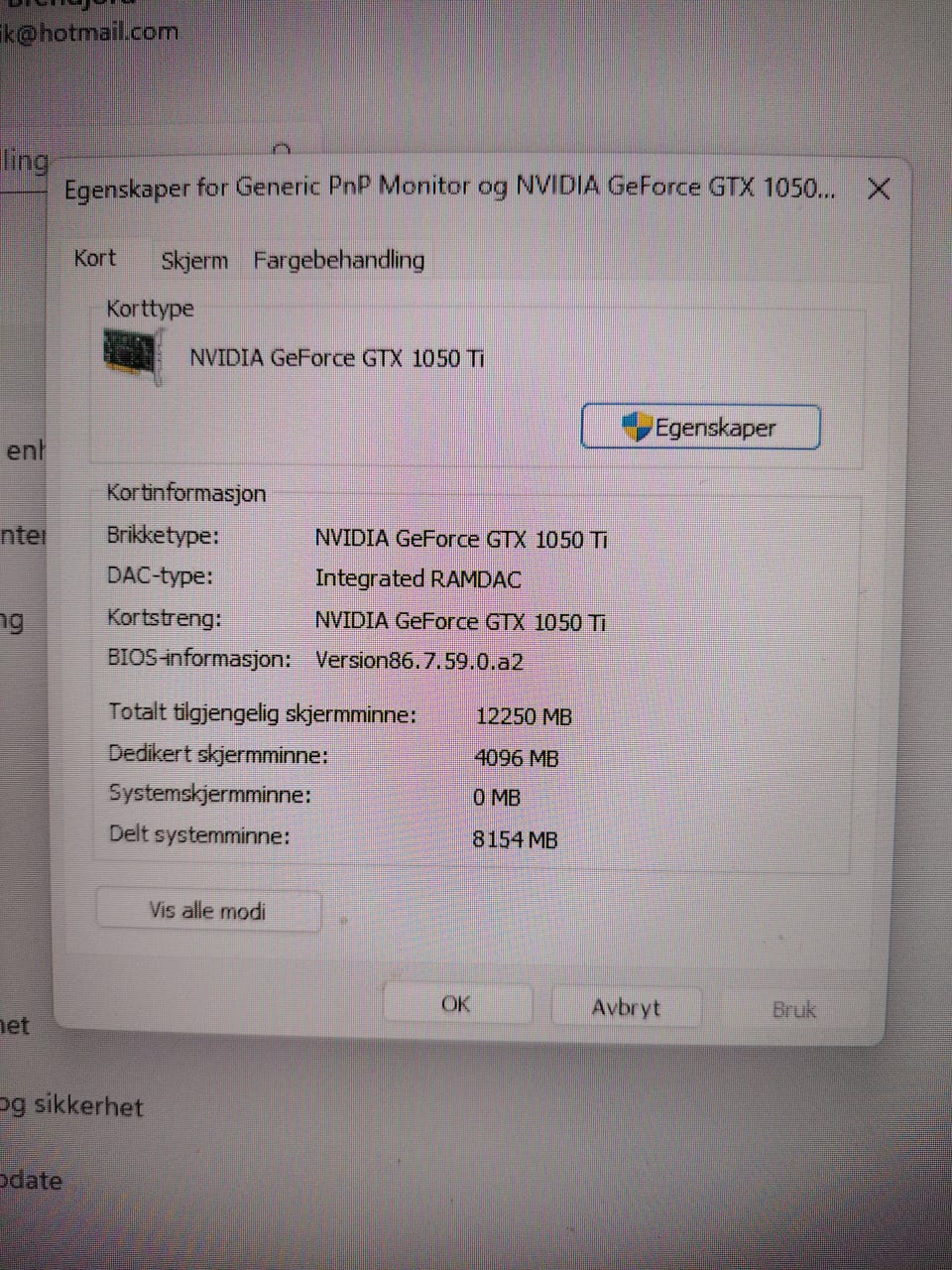The width and height of the screenshot is (952, 1270).
Task: Click the Kortinformasjon group label
Action: (186, 493)
